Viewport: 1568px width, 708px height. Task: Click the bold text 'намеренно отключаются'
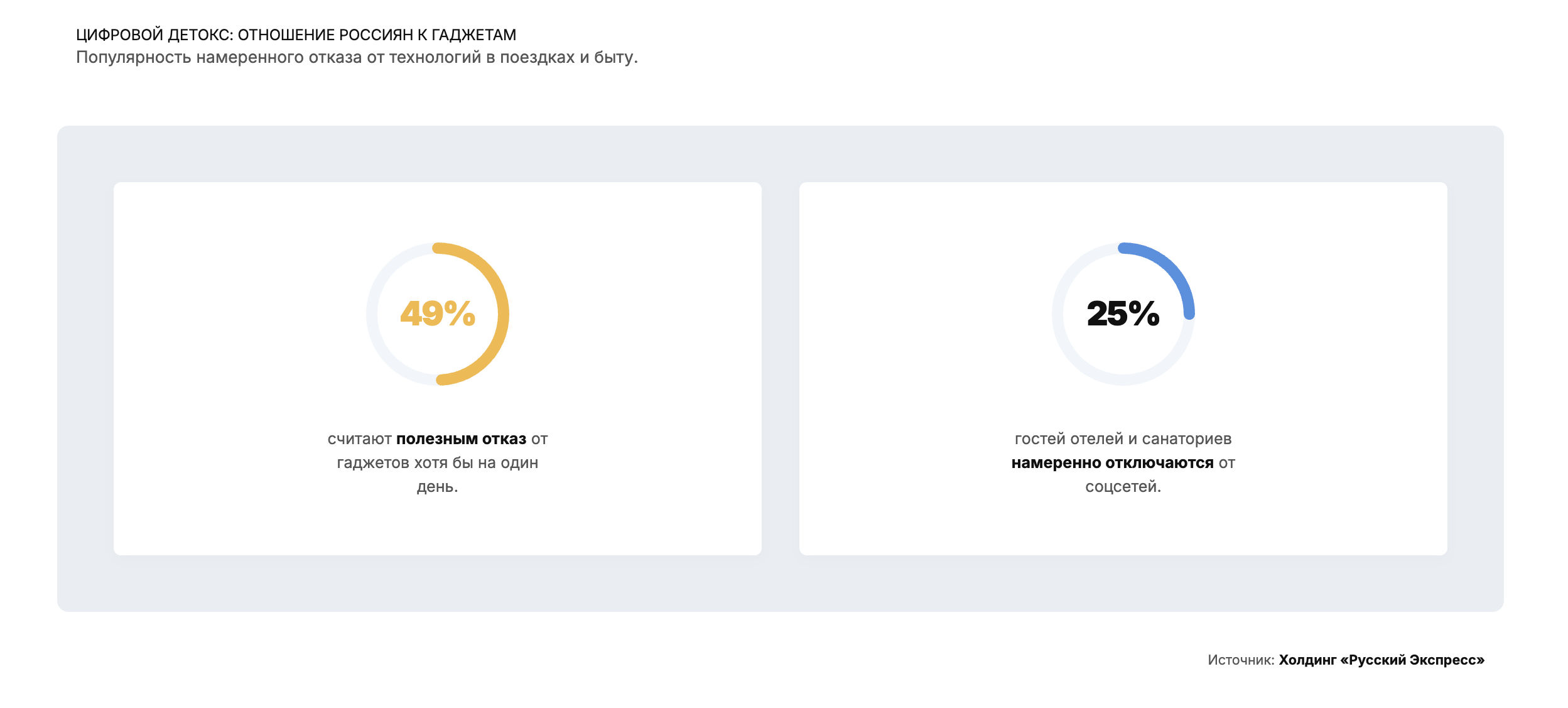[1112, 463]
